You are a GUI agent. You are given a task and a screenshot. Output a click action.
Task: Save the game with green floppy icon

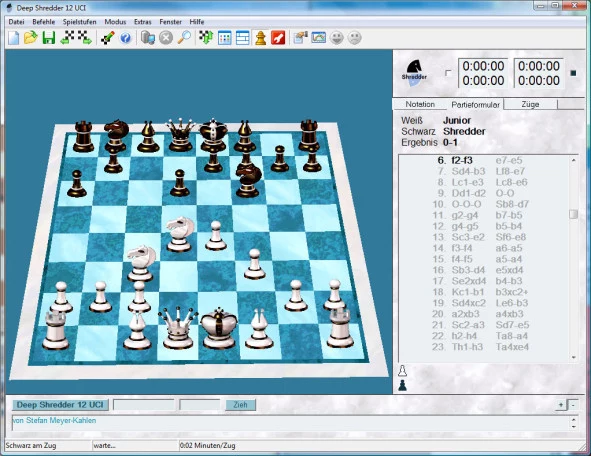coord(49,38)
